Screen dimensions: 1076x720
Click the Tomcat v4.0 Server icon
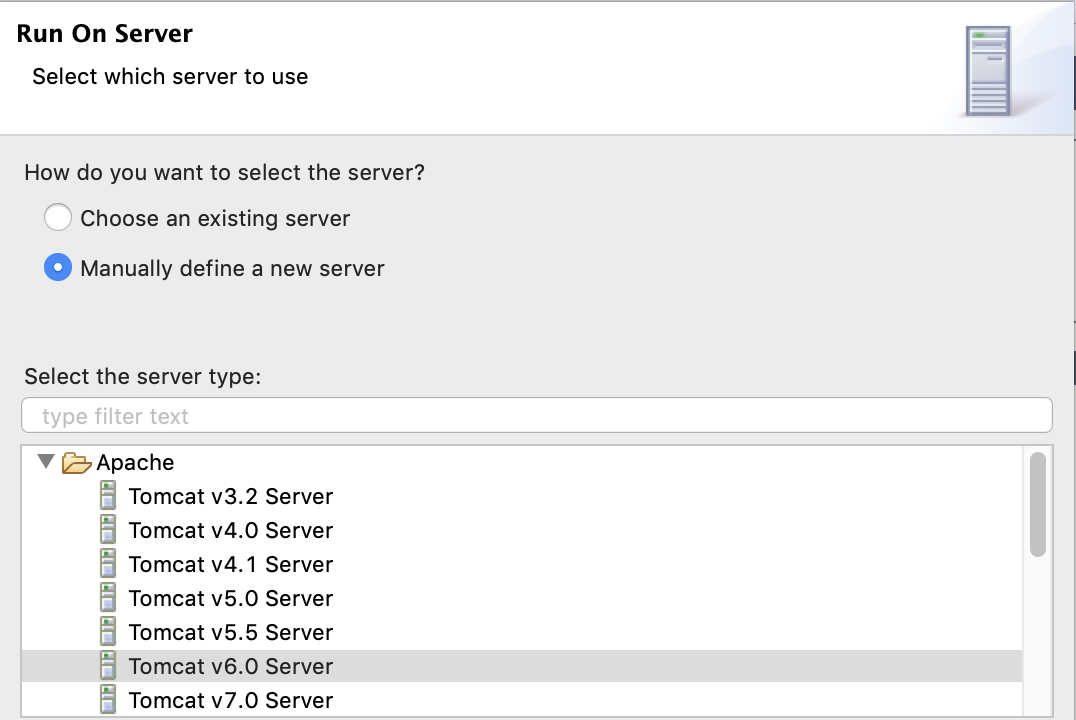[108, 529]
